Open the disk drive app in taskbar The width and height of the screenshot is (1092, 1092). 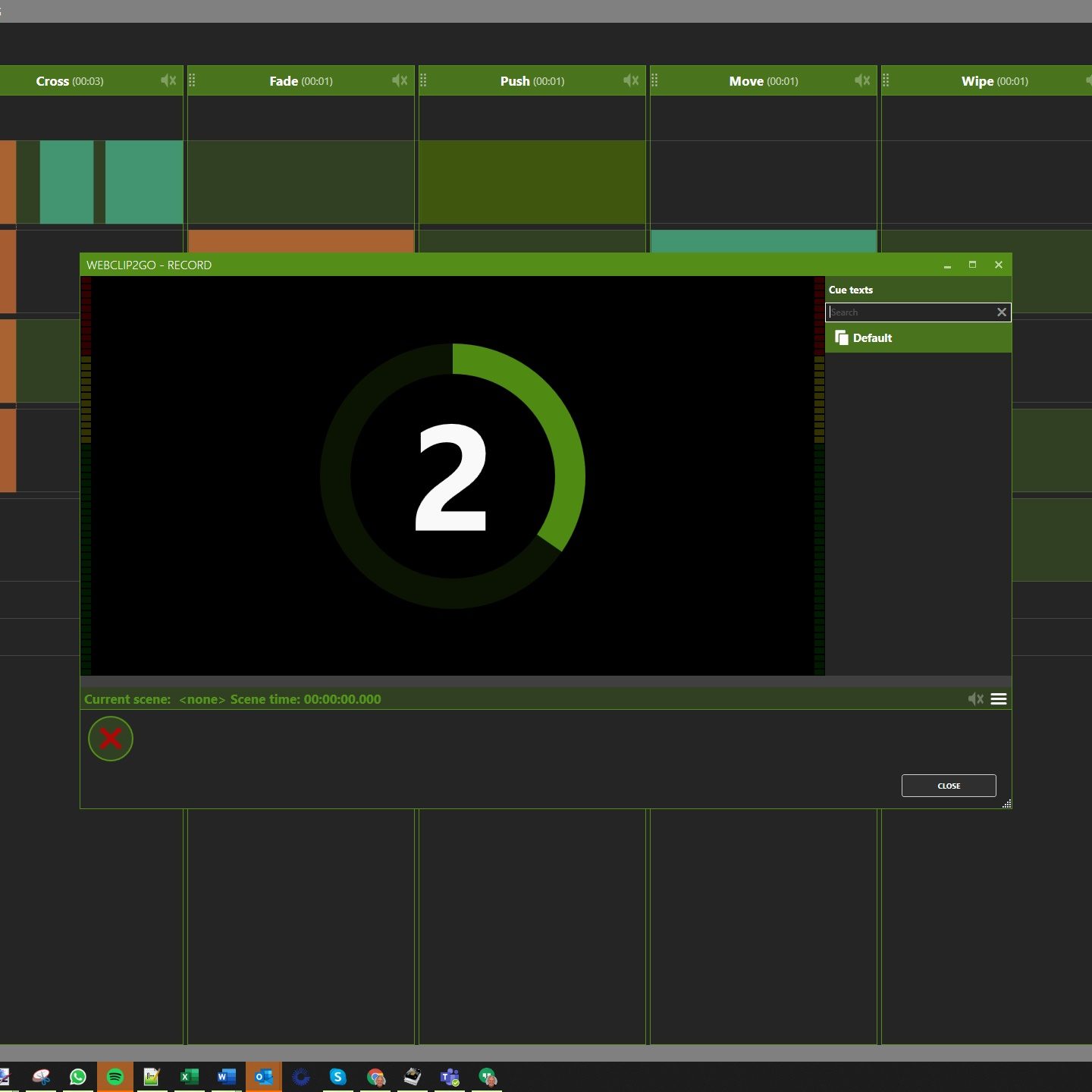[x=413, y=1077]
